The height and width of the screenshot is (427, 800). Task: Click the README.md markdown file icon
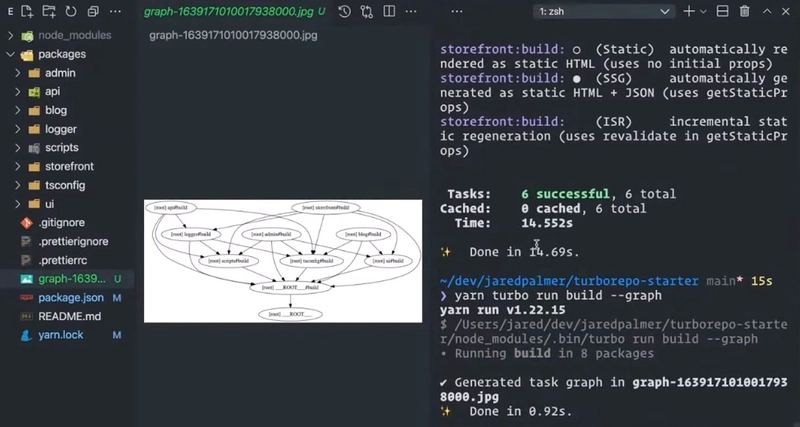point(27,316)
